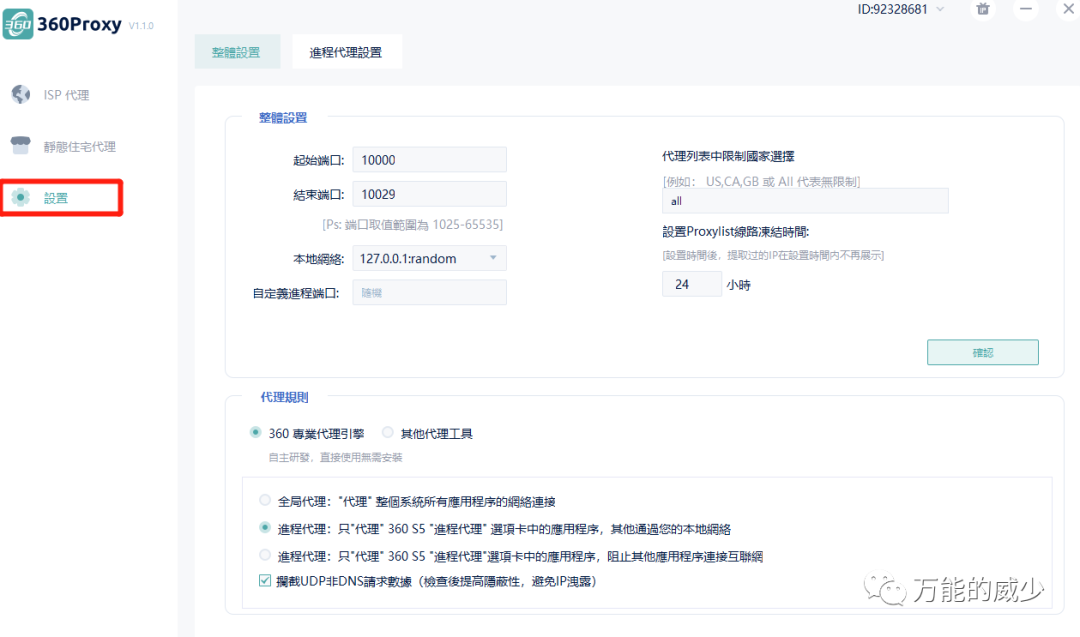
Task: Select 全局代理 radio option
Action: [x=264, y=500]
